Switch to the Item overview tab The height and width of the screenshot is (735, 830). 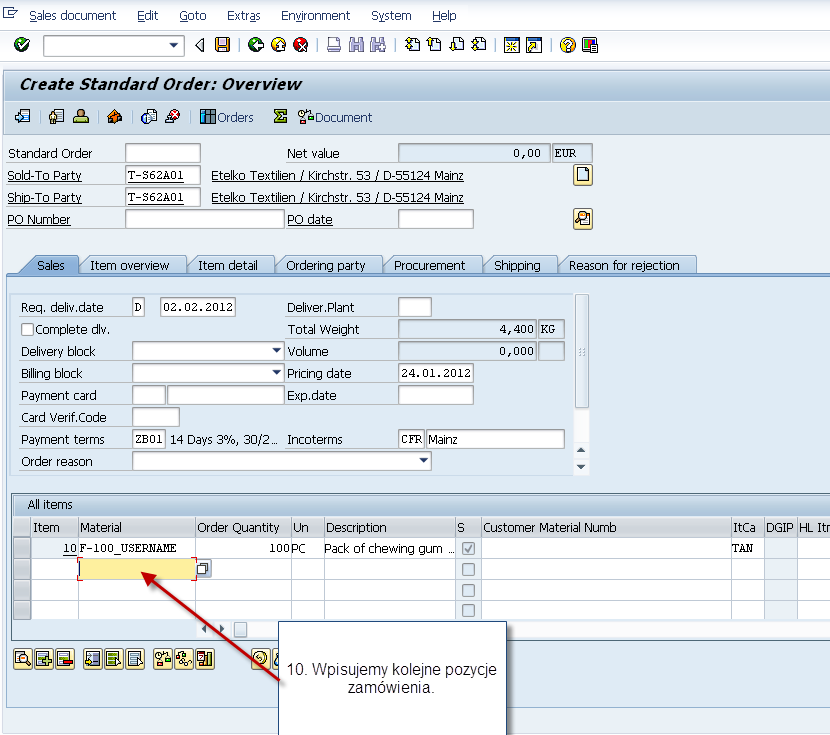point(130,265)
